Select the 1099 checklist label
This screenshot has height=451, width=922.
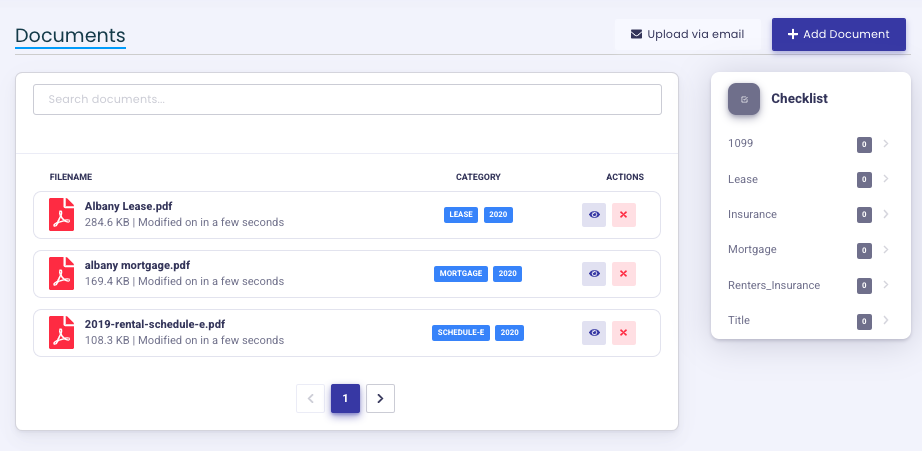pyautogui.click(x=740, y=143)
